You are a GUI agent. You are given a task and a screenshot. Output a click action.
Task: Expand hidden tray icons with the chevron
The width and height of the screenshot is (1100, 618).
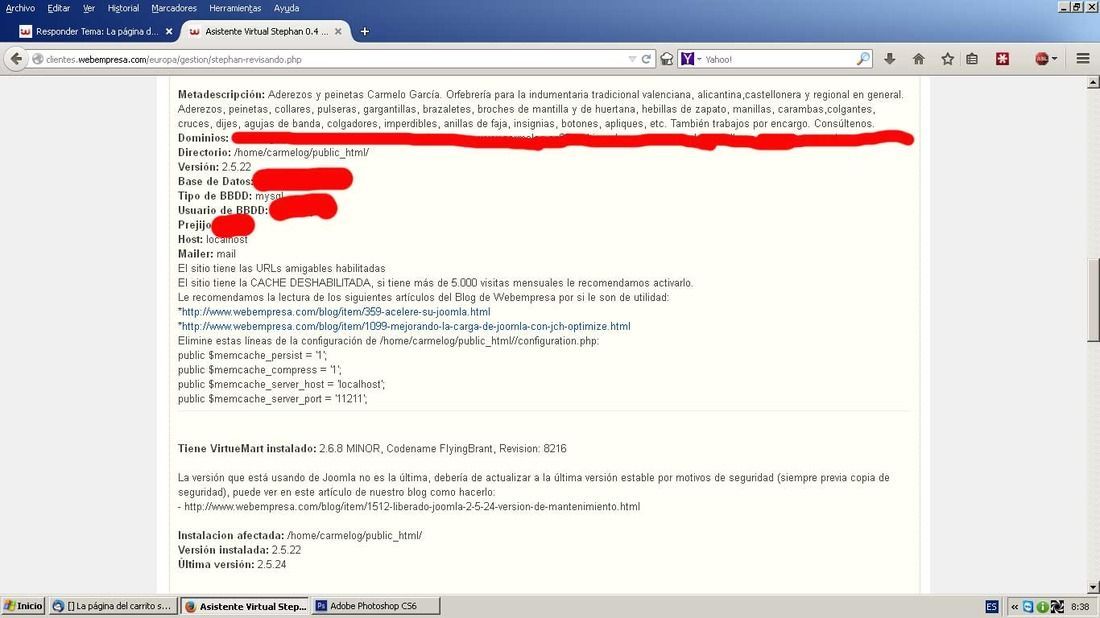[x=1014, y=606]
